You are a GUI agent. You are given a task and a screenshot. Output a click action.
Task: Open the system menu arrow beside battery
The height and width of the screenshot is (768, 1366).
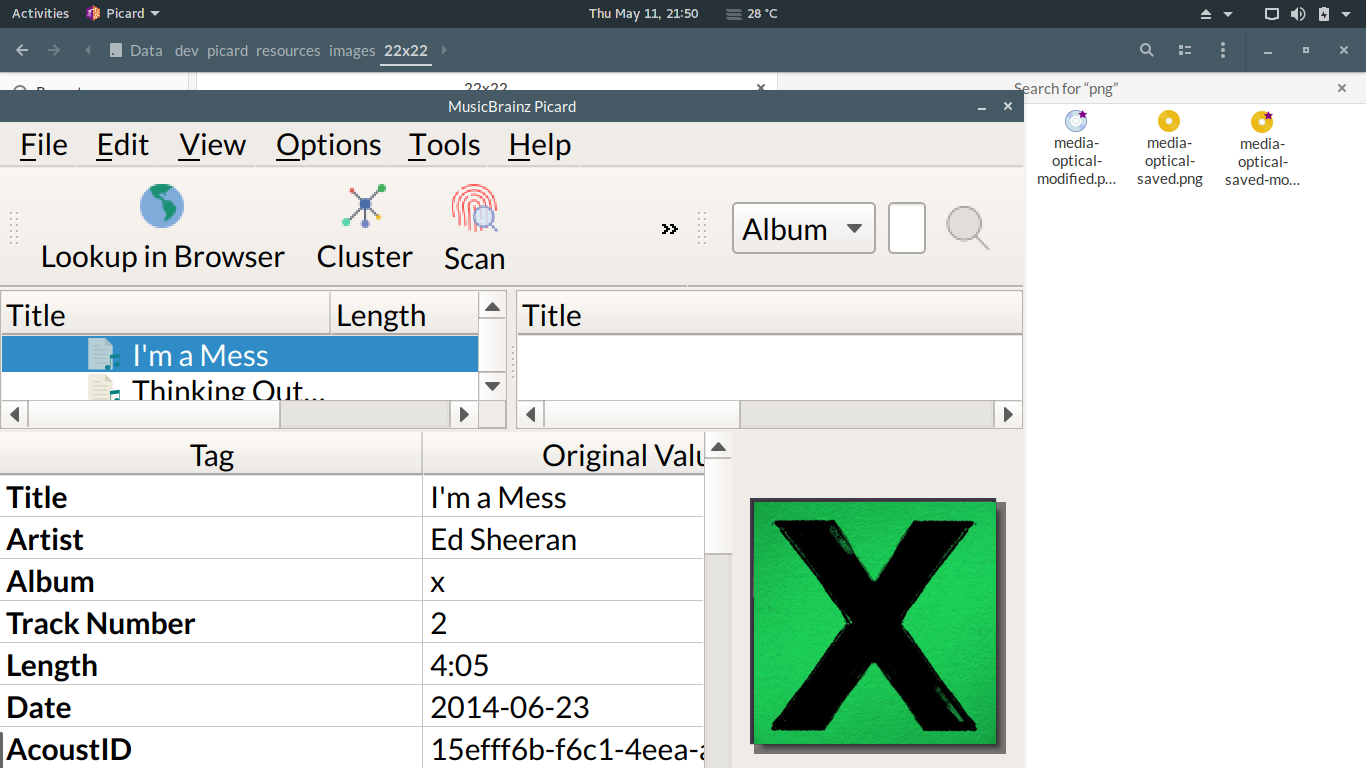(x=1345, y=14)
